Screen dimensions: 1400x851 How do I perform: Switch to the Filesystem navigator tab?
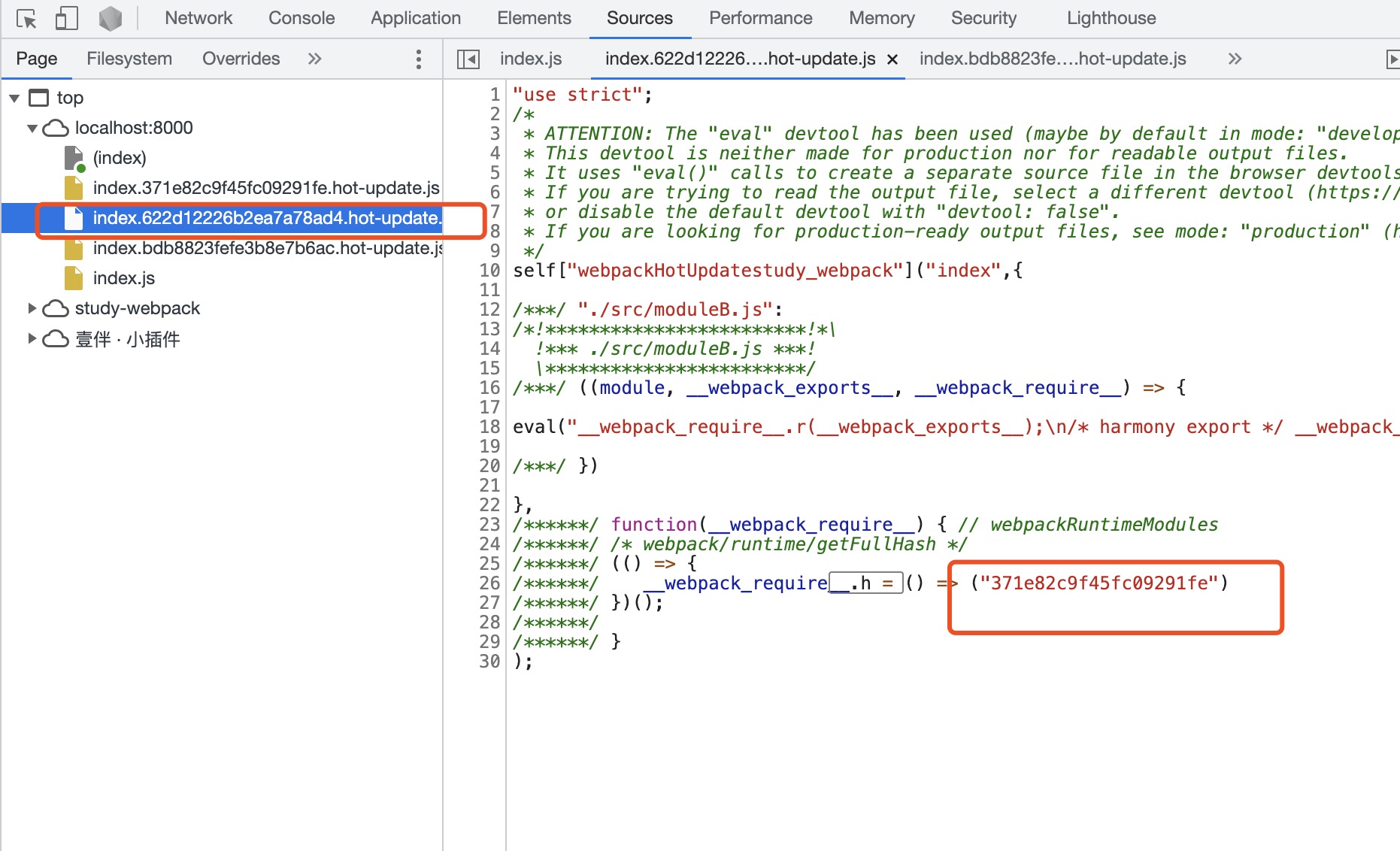click(129, 59)
